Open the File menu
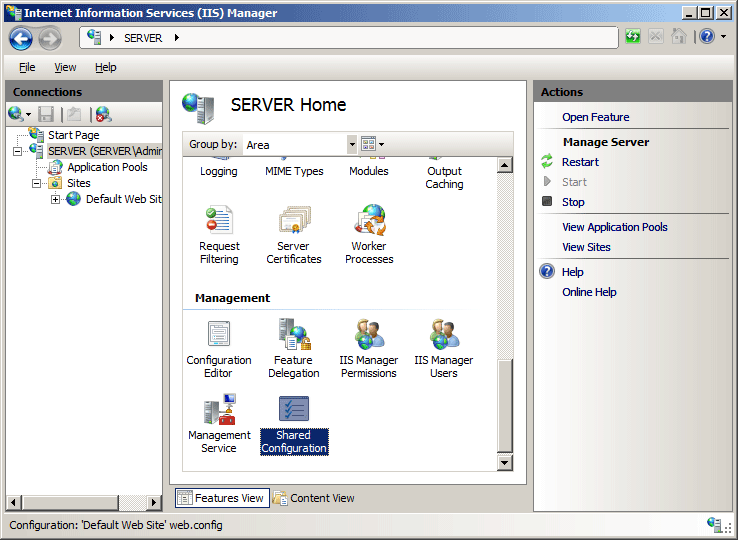The width and height of the screenshot is (738, 540). tap(27, 67)
